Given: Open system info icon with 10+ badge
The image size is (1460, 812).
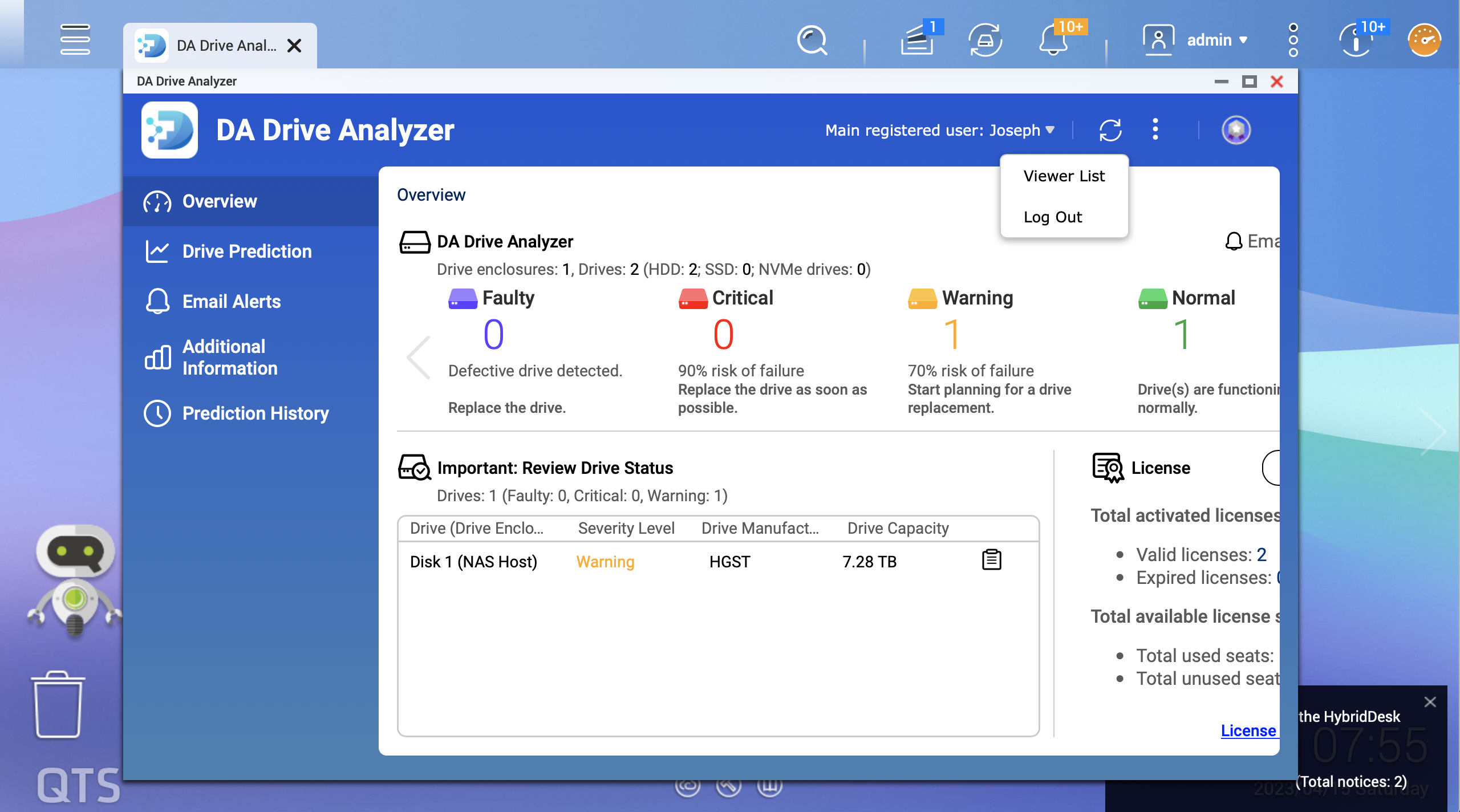Looking at the screenshot, I should click(1356, 40).
